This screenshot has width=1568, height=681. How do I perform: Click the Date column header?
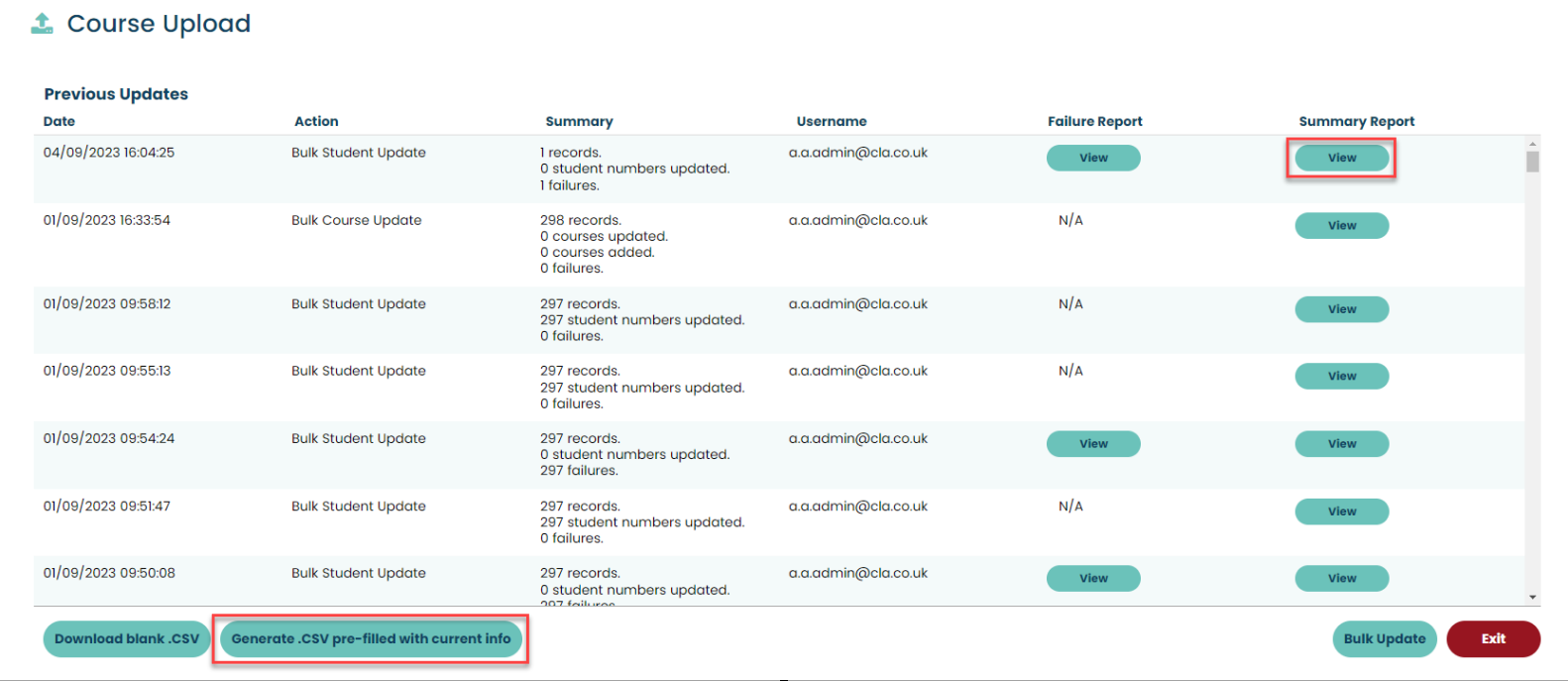point(59,121)
